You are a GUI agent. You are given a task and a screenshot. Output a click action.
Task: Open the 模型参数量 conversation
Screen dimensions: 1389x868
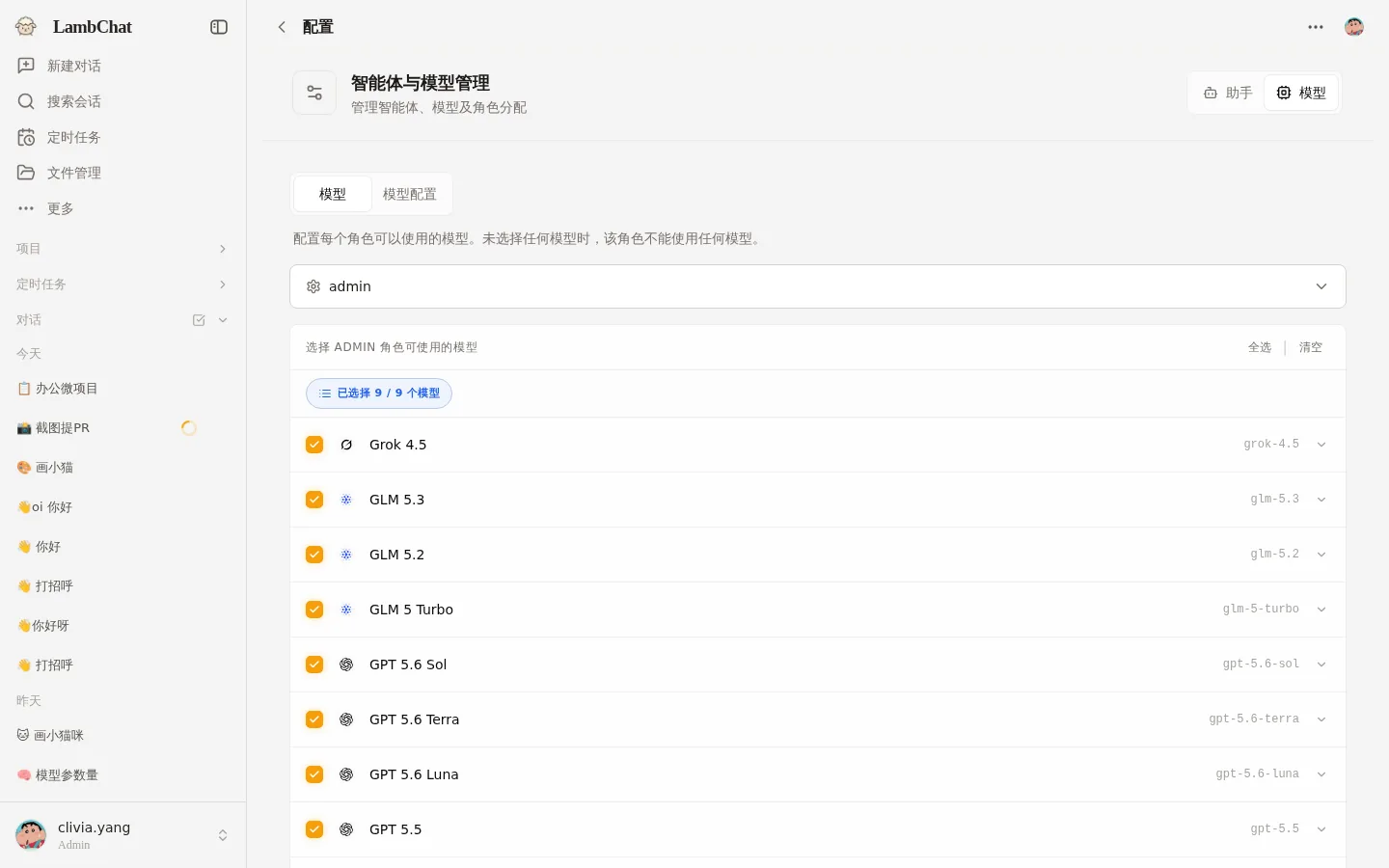pyautogui.click(x=123, y=775)
